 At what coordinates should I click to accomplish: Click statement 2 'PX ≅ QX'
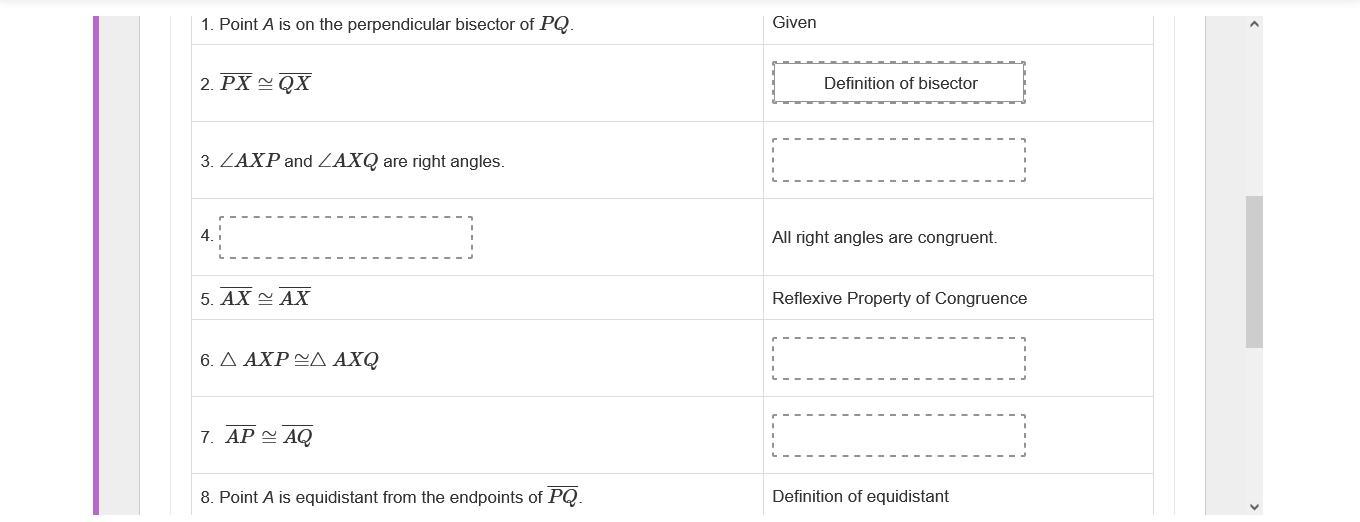[x=256, y=83]
